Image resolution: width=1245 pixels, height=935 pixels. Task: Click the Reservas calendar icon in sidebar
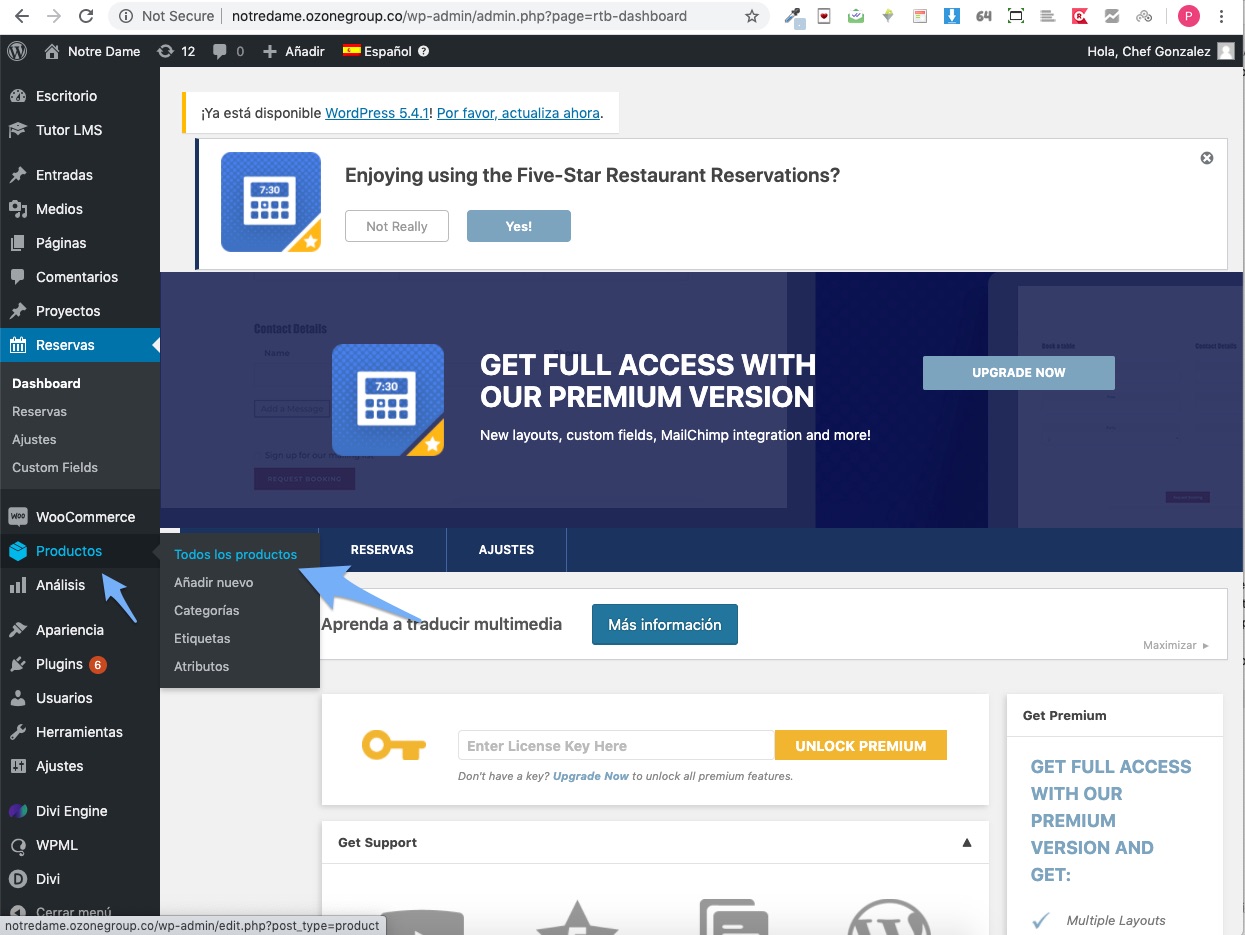(x=18, y=345)
